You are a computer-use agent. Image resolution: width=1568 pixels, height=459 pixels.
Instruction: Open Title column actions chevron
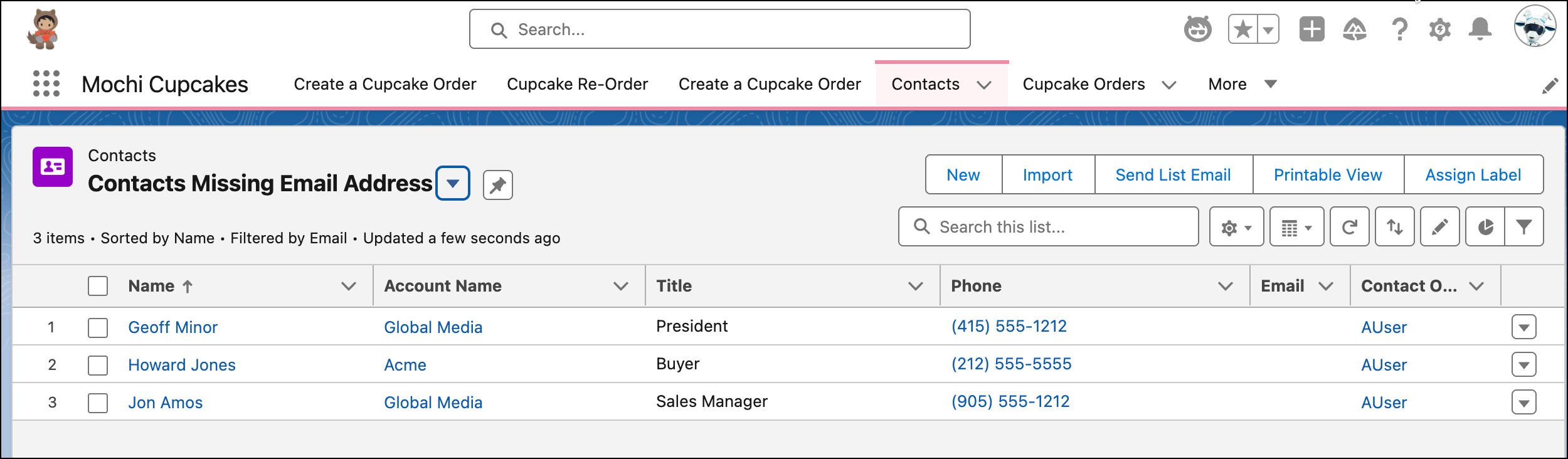click(916, 286)
